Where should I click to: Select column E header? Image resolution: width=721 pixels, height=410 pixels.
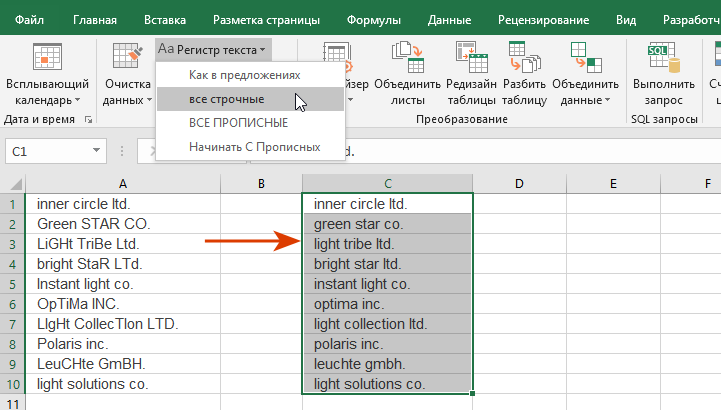point(613,184)
